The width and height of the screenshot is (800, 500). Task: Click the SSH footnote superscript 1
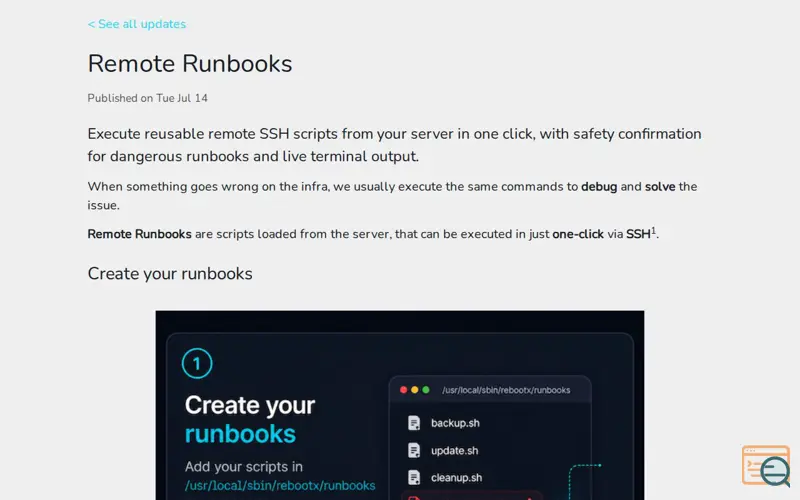(x=654, y=231)
